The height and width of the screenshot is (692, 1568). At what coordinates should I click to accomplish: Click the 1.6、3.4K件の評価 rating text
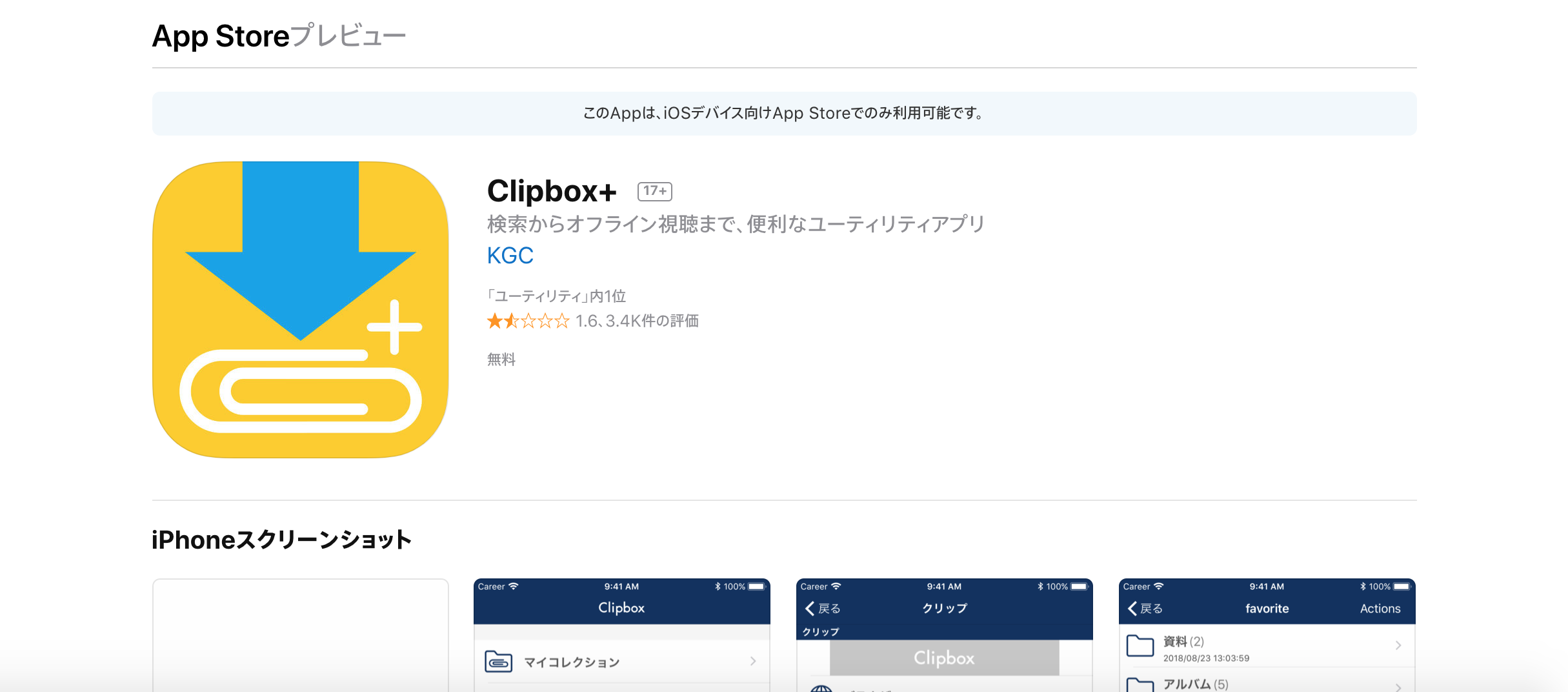click(637, 321)
